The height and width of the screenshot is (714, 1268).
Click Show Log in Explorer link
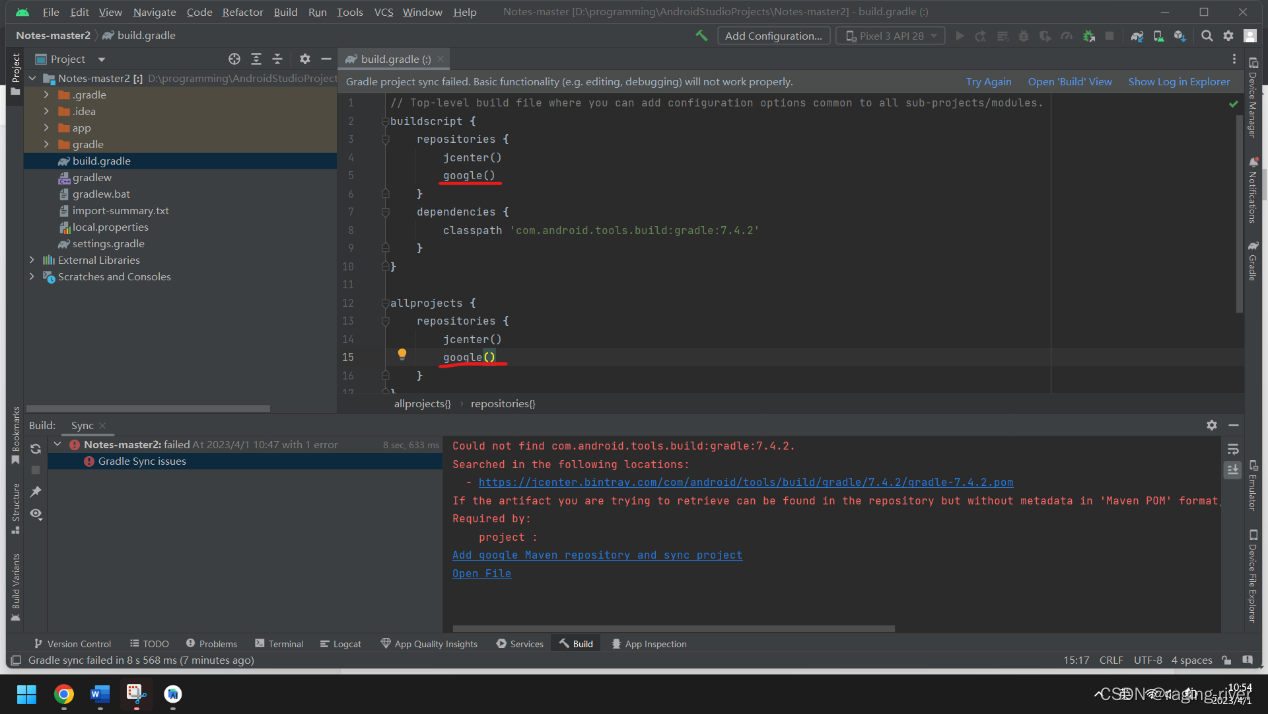tap(1179, 82)
